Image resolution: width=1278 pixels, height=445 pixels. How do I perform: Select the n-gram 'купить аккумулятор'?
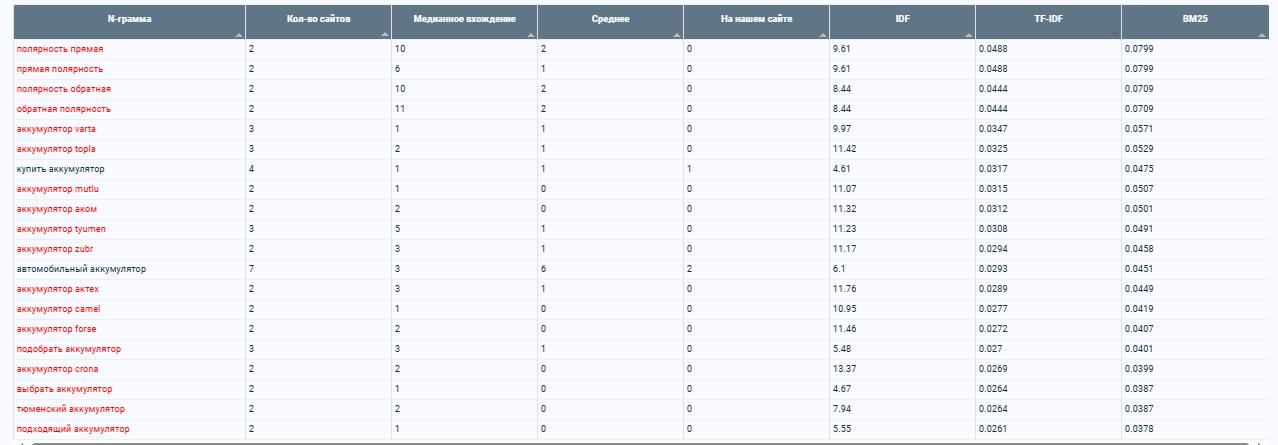(x=60, y=169)
